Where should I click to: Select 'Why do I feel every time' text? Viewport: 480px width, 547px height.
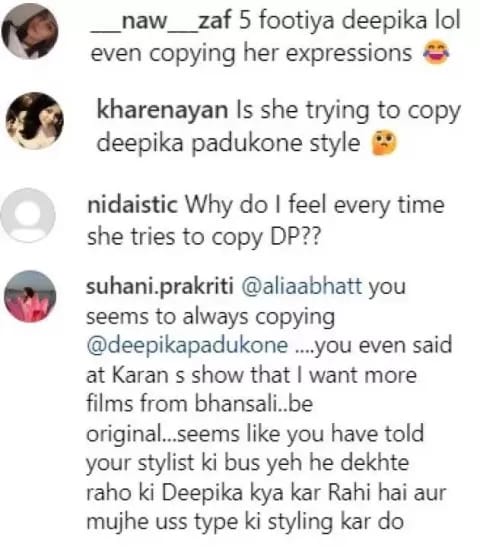pos(314,205)
